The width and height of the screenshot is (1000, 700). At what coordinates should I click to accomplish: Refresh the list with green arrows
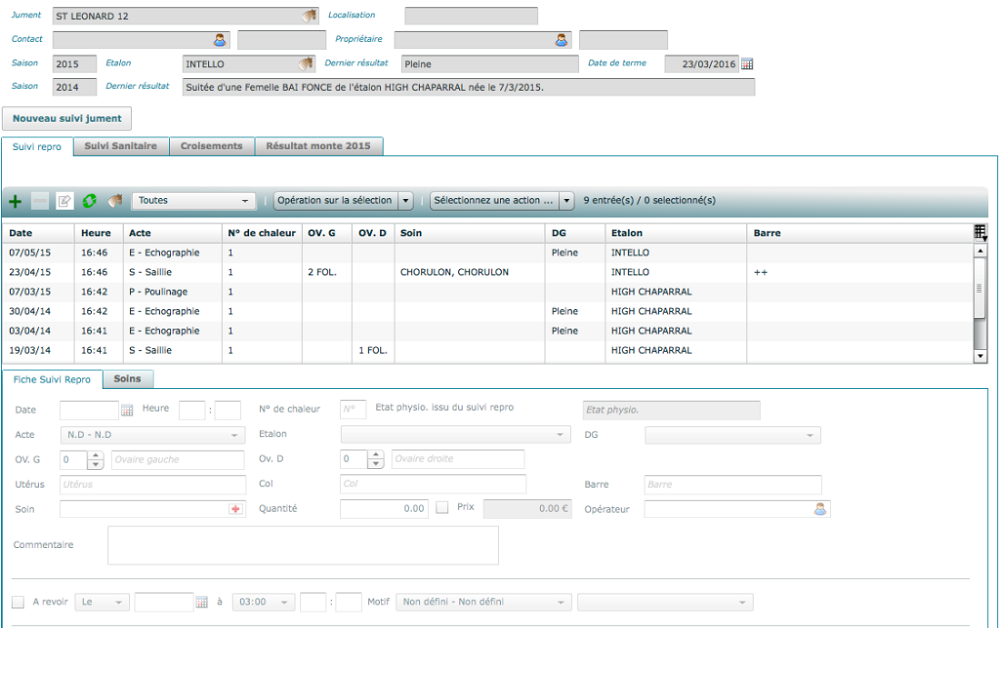click(x=89, y=201)
